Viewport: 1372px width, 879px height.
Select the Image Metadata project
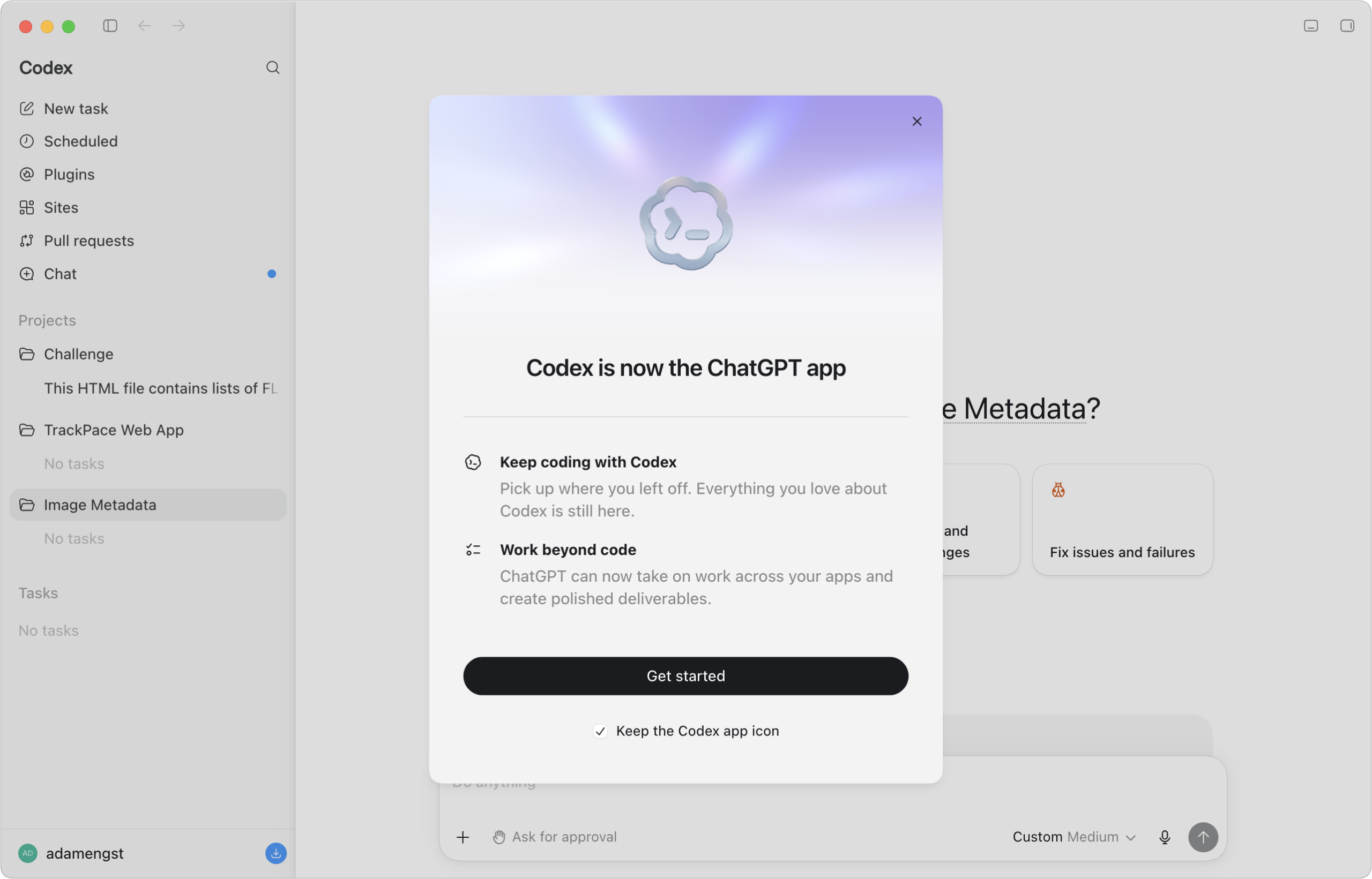click(148, 505)
